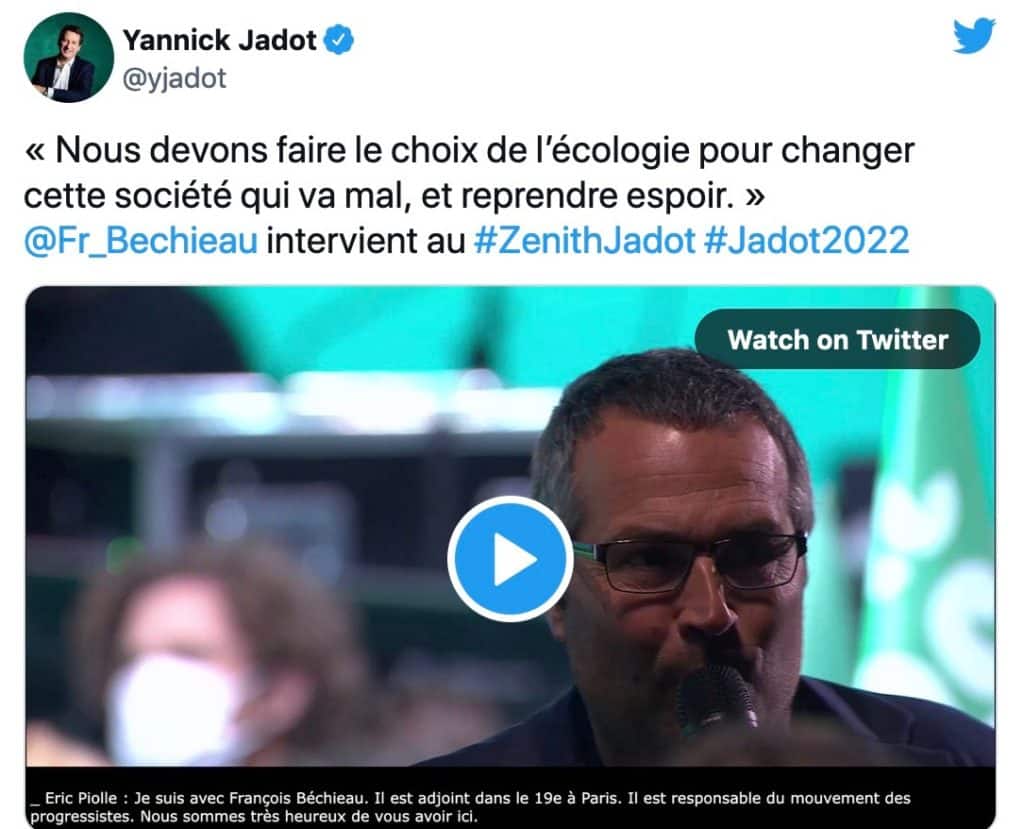The height and width of the screenshot is (829, 1024).
Task: Click the speaker's glasses in the video preview
Action: click(x=689, y=561)
